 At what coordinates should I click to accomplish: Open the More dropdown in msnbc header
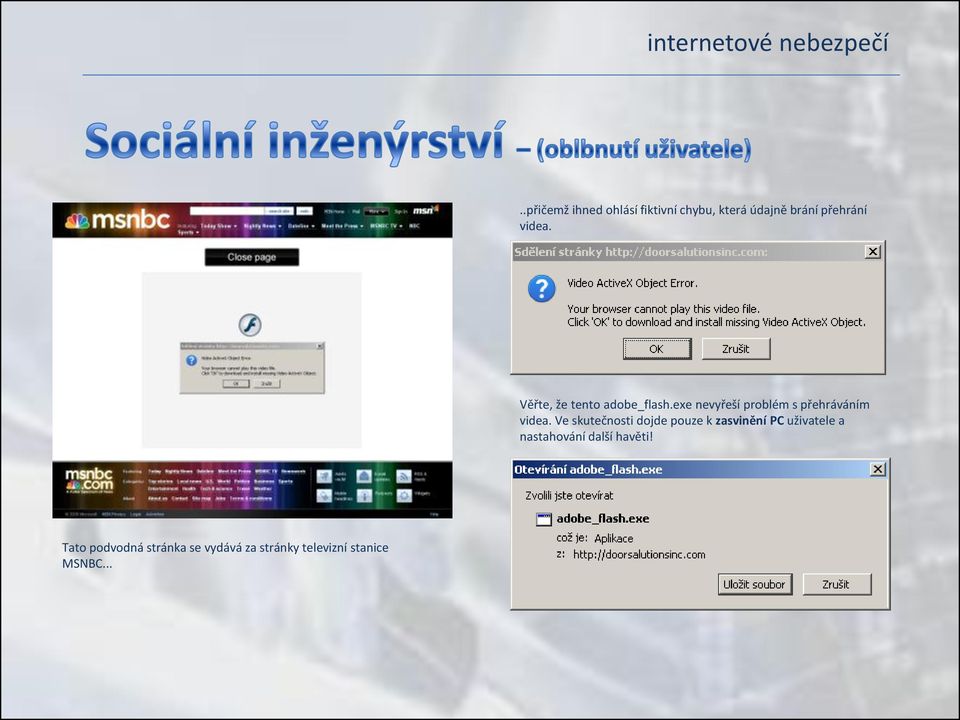377,211
